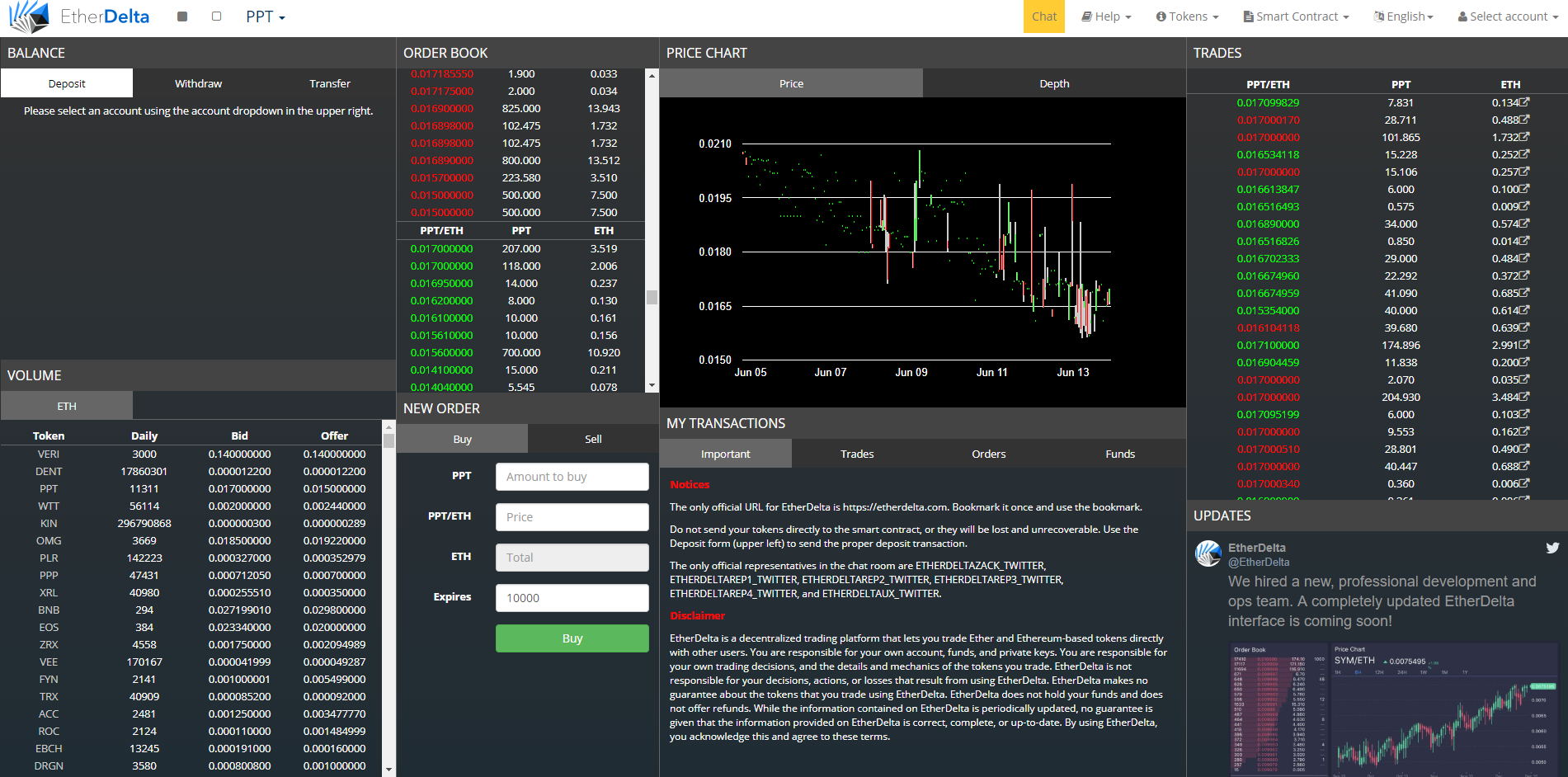
Task: Click the order book scrollbar down arrow
Action: coord(652,385)
